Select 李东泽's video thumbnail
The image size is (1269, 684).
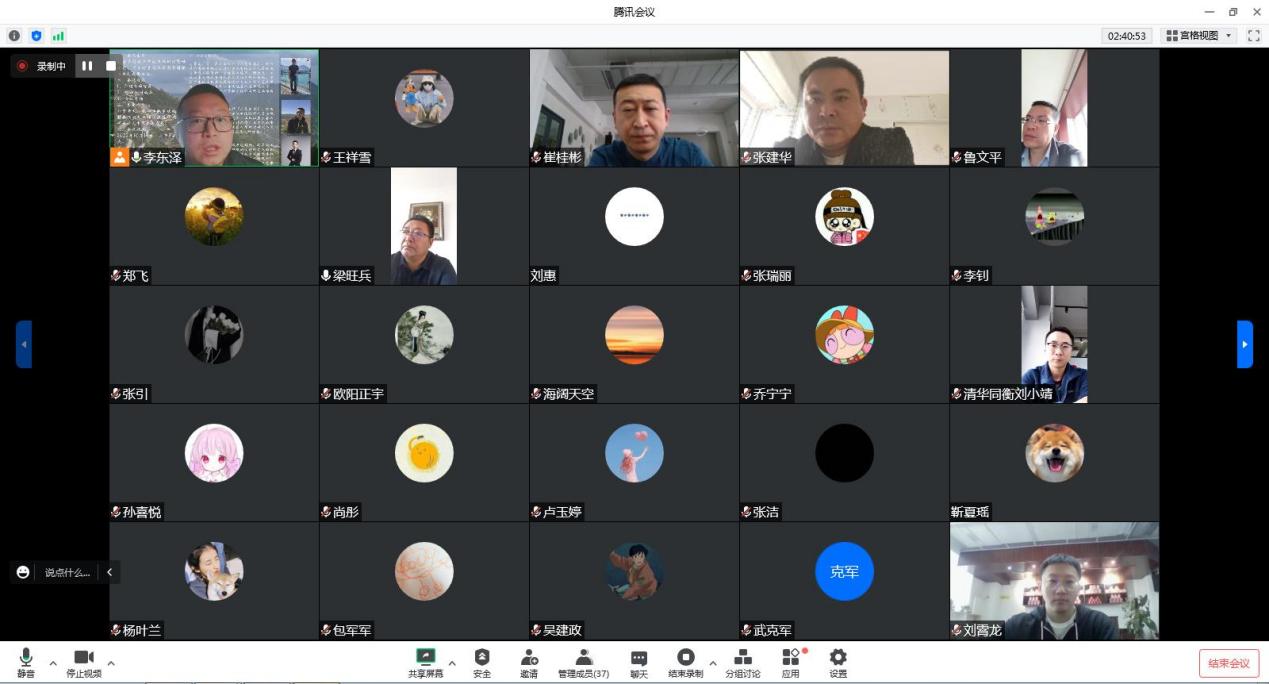pos(214,108)
